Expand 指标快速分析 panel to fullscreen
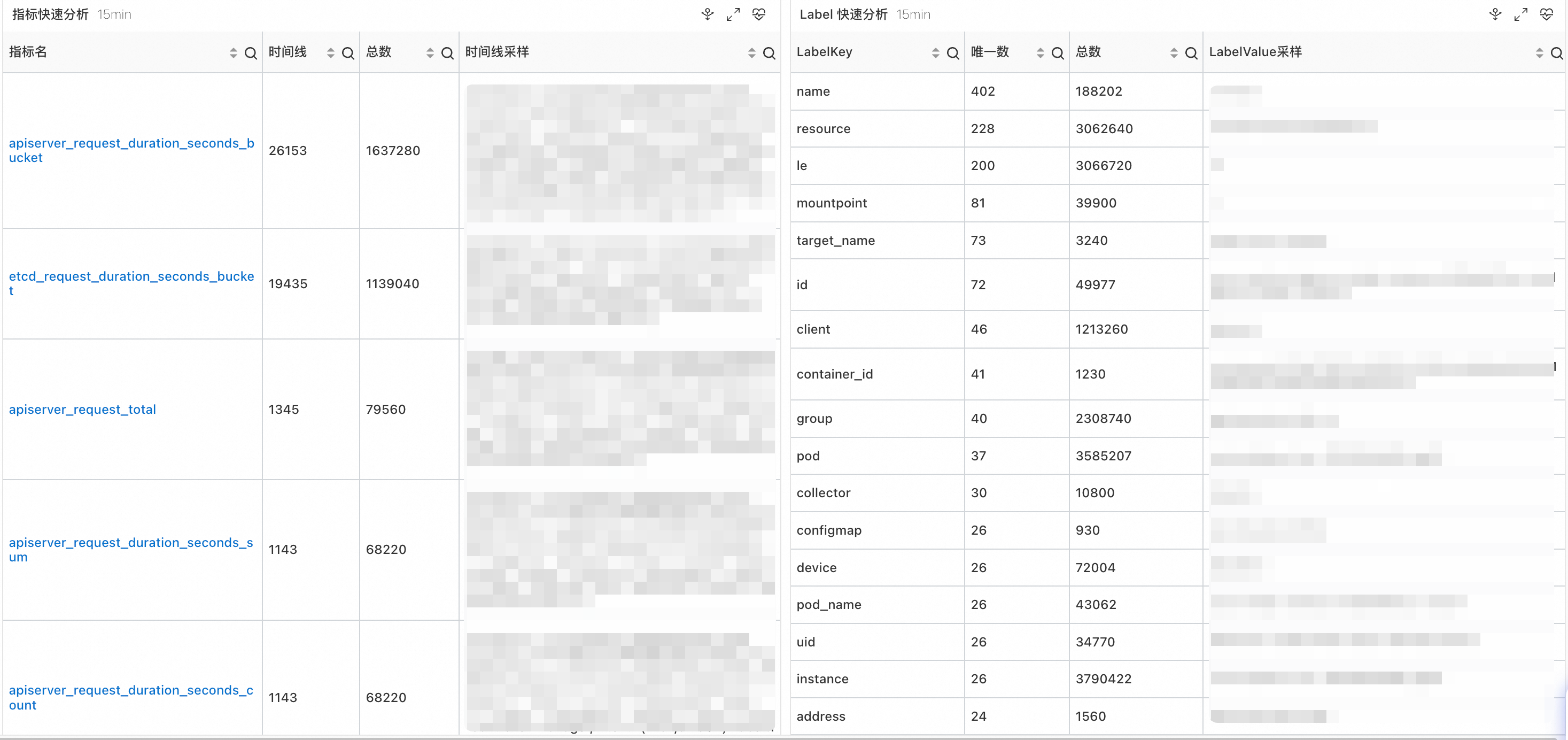Image resolution: width=1568 pixels, height=740 pixels. coord(733,14)
